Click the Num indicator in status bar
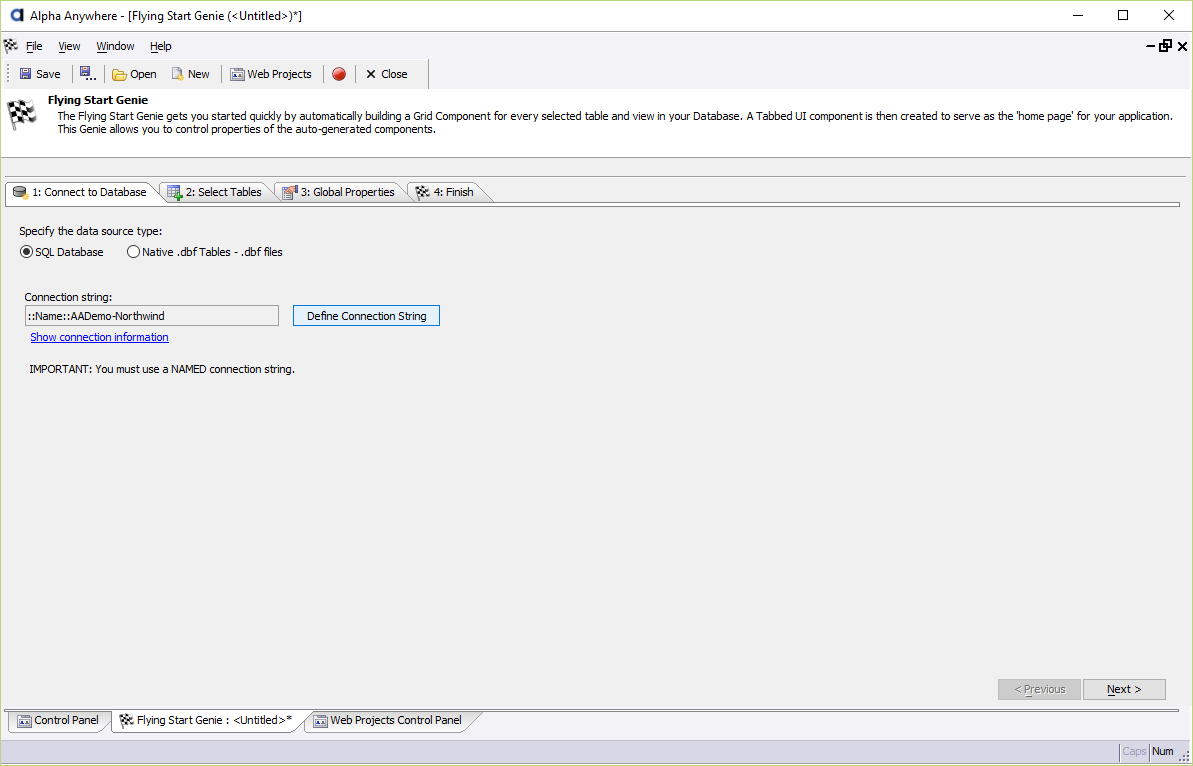Screen dimensions: 1193x766 tap(1163, 752)
